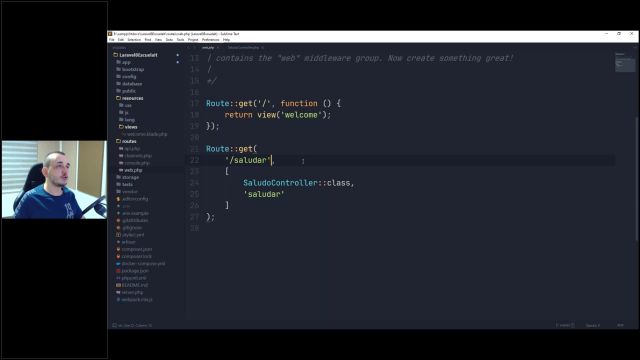Open the server.php file icon

118,293
